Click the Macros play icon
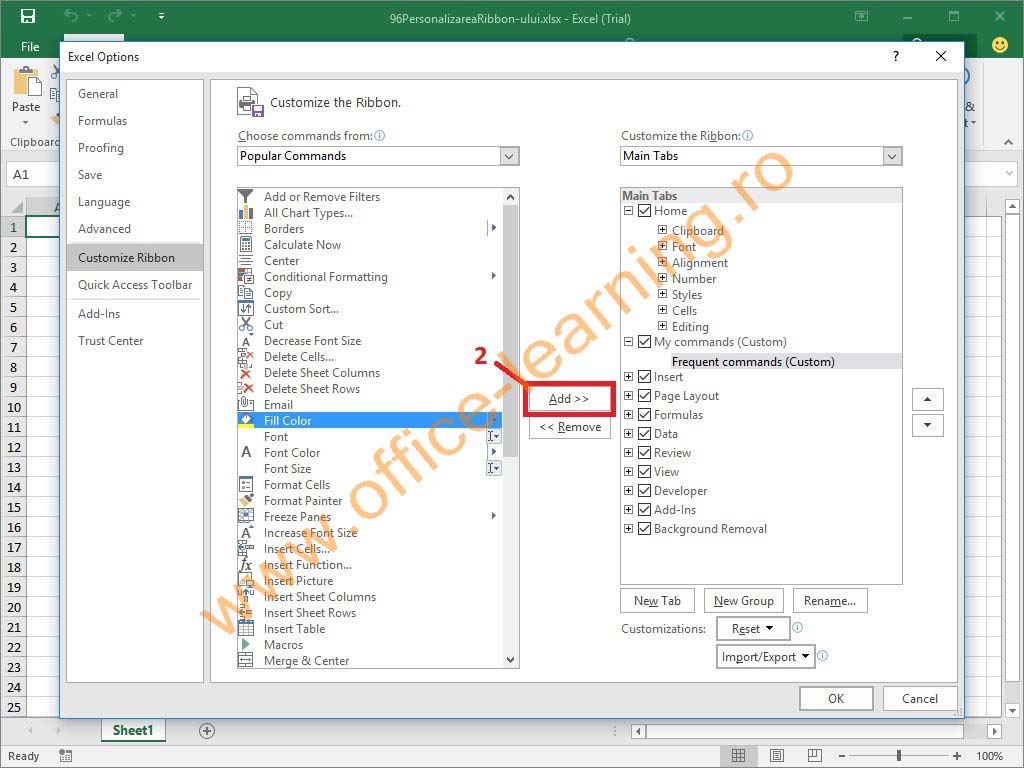This screenshot has height=768, width=1024. pyautogui.click(x=246, y=645)
